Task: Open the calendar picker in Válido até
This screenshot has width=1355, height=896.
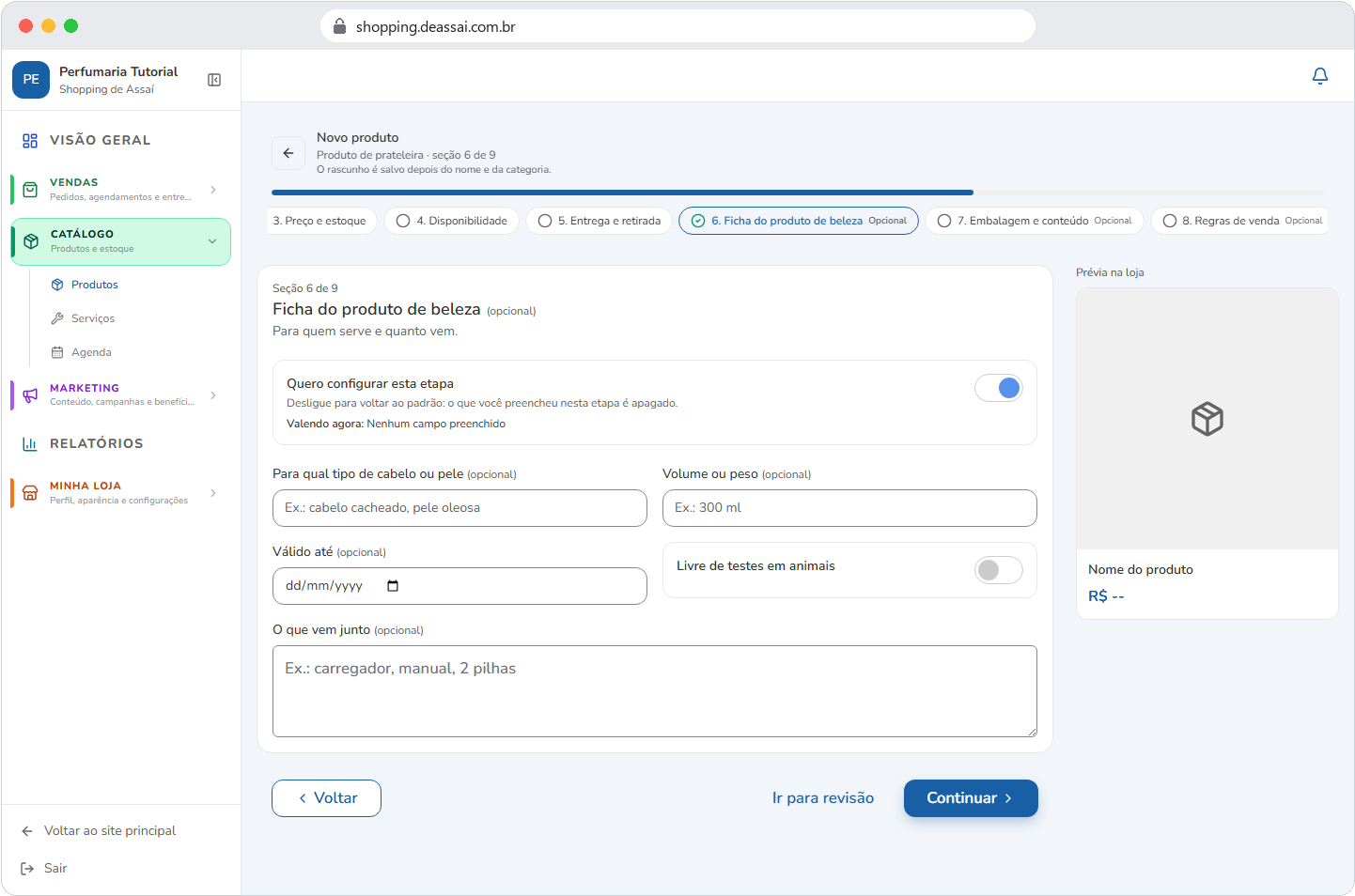Action: [x=393, y=586]
